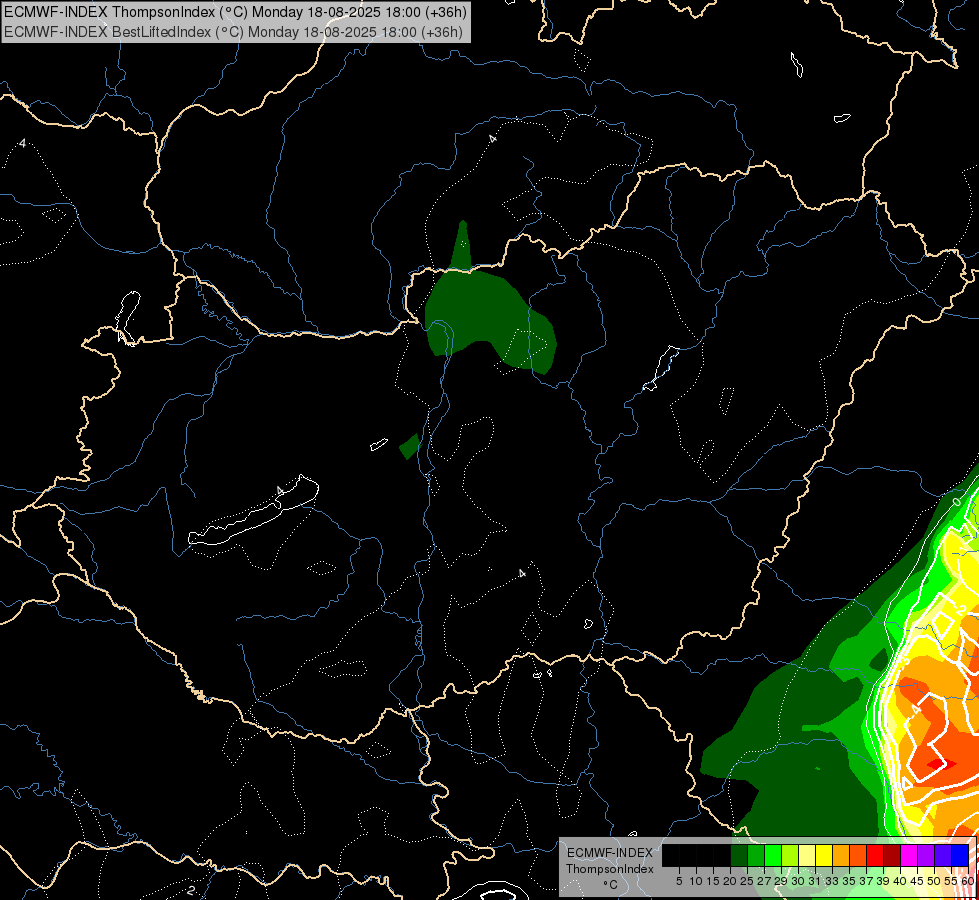The width and height of the screenshot is (979, 900).
Task: Click the dark red legend swatch for 39–40
Action: point(892,856)
